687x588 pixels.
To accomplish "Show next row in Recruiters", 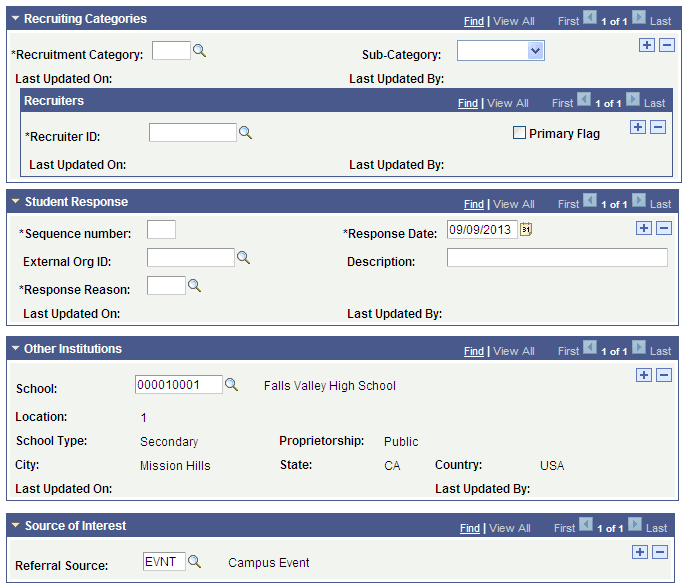I will pos(633,100).
